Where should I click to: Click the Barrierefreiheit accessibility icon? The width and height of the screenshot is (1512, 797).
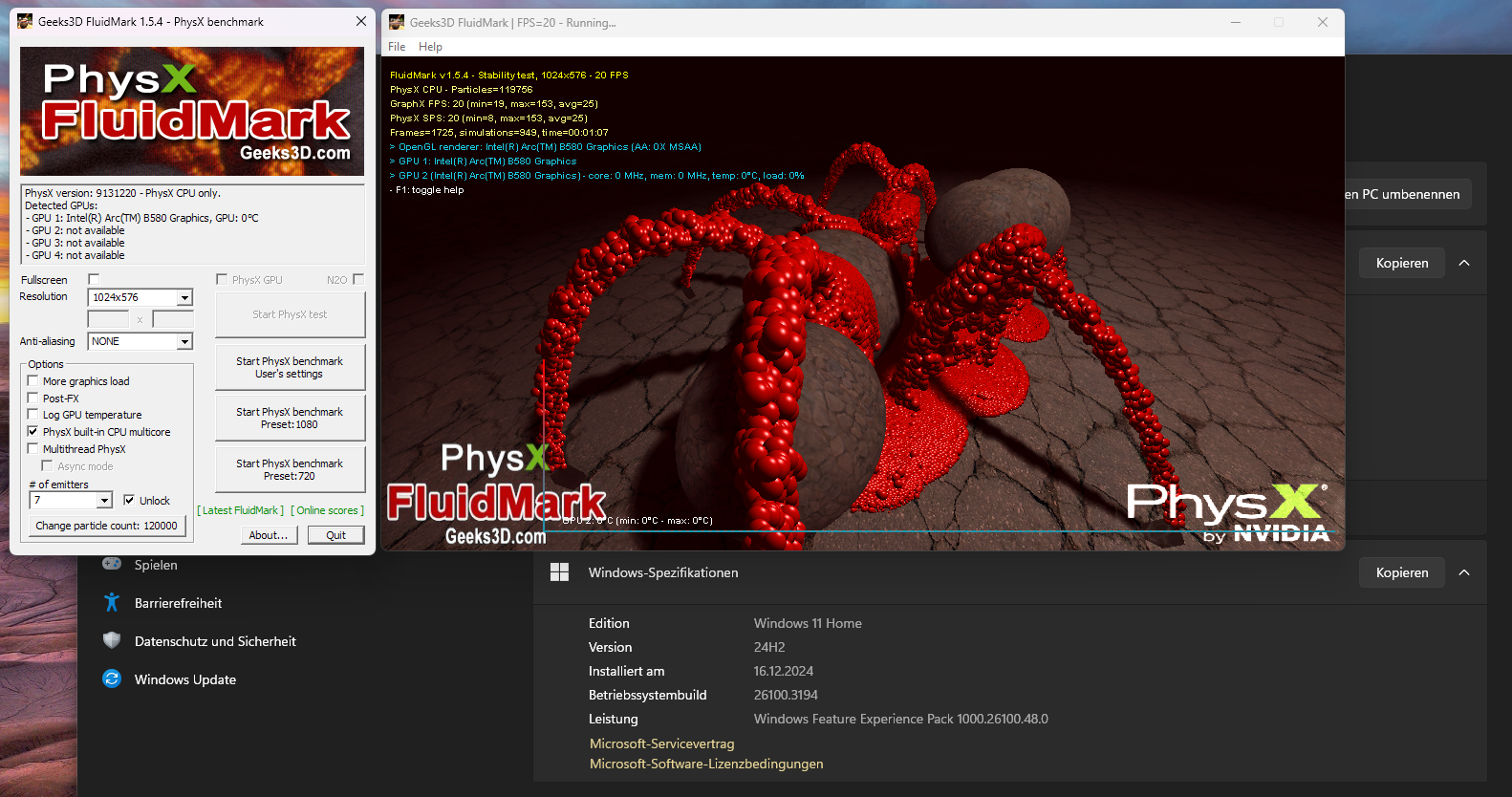[112, 602]
